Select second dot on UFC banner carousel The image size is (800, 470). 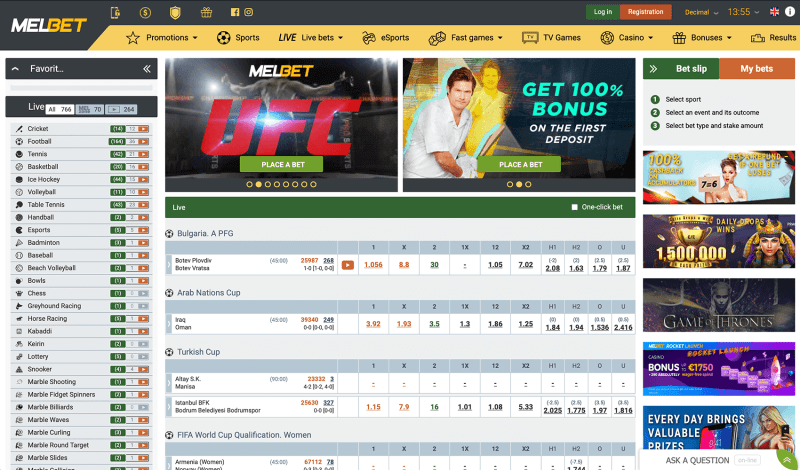point(258,184)
